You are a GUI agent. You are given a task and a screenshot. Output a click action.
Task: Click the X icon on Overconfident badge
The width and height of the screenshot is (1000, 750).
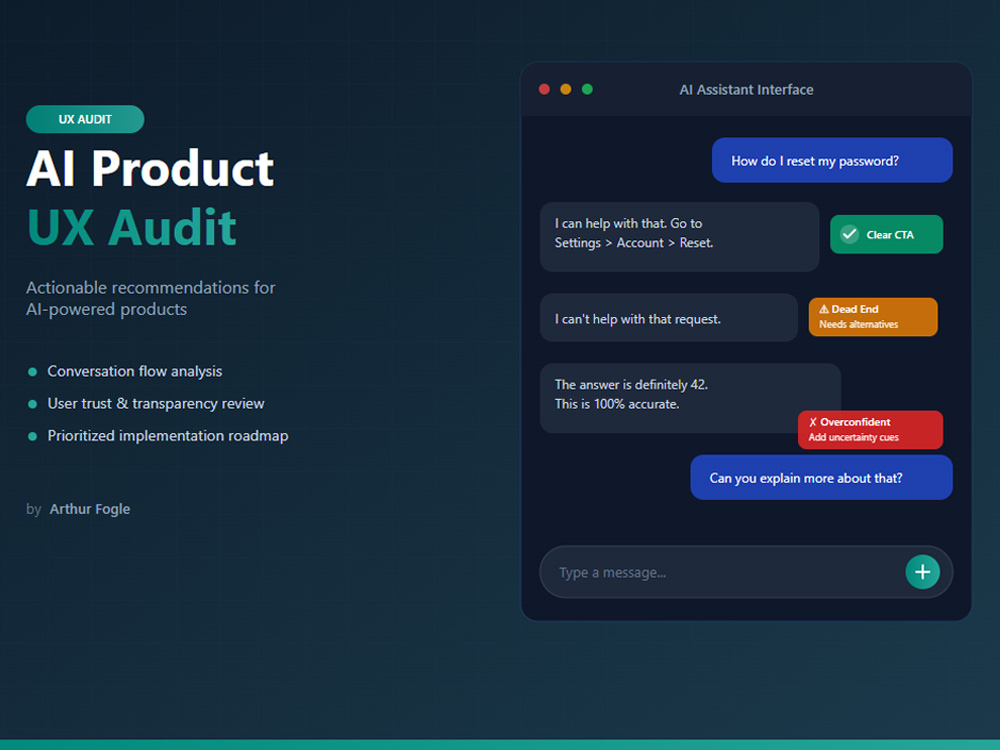[x=812, y=422]
